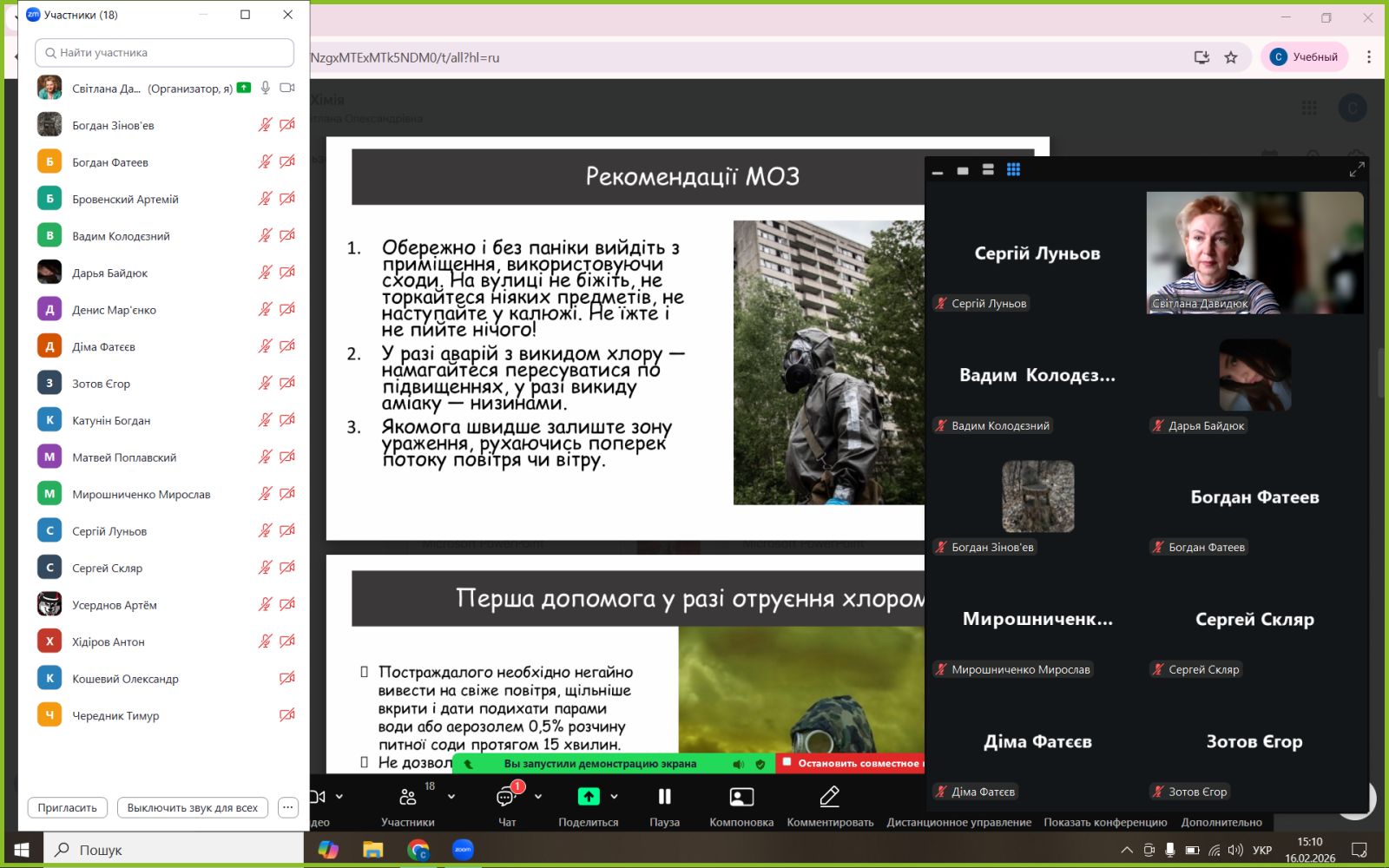Open the Компоновка layout icon
This screenshot has height=868, width=1389.
click(x=741, y=796)
